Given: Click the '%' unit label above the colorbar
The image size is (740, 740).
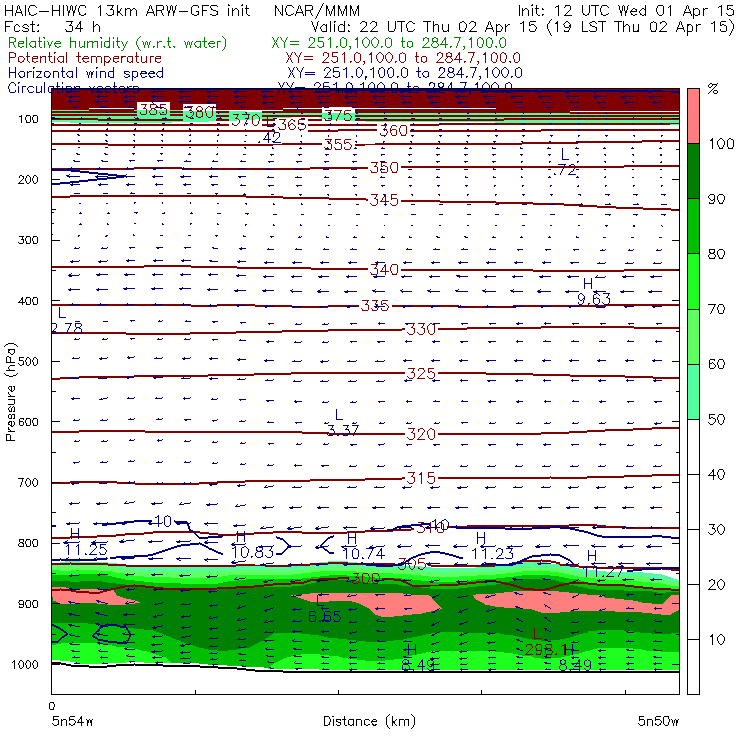Looking at the screenshot, I should coord(713,89).
